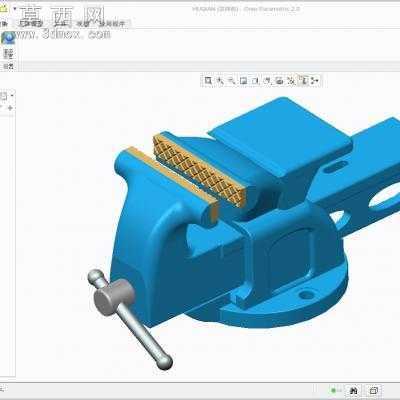Toggle the Annotation Display button

303,81
